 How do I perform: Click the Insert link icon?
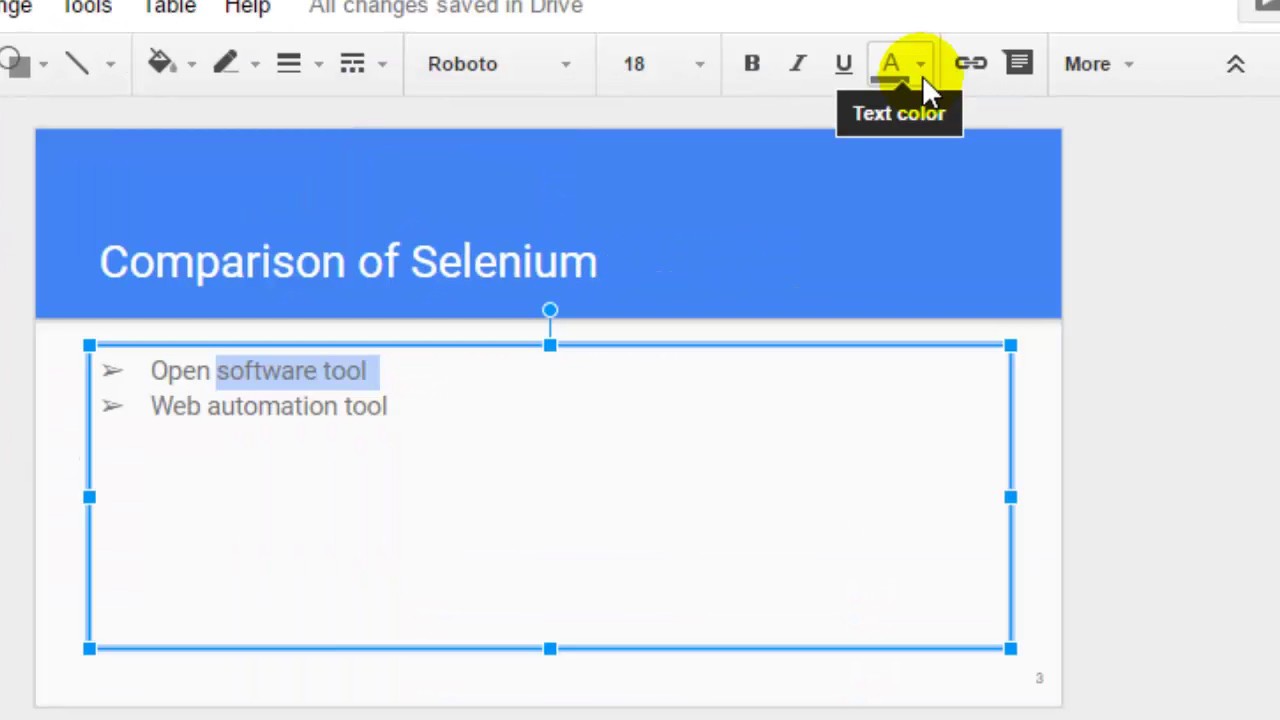click(x=969, y=63)
